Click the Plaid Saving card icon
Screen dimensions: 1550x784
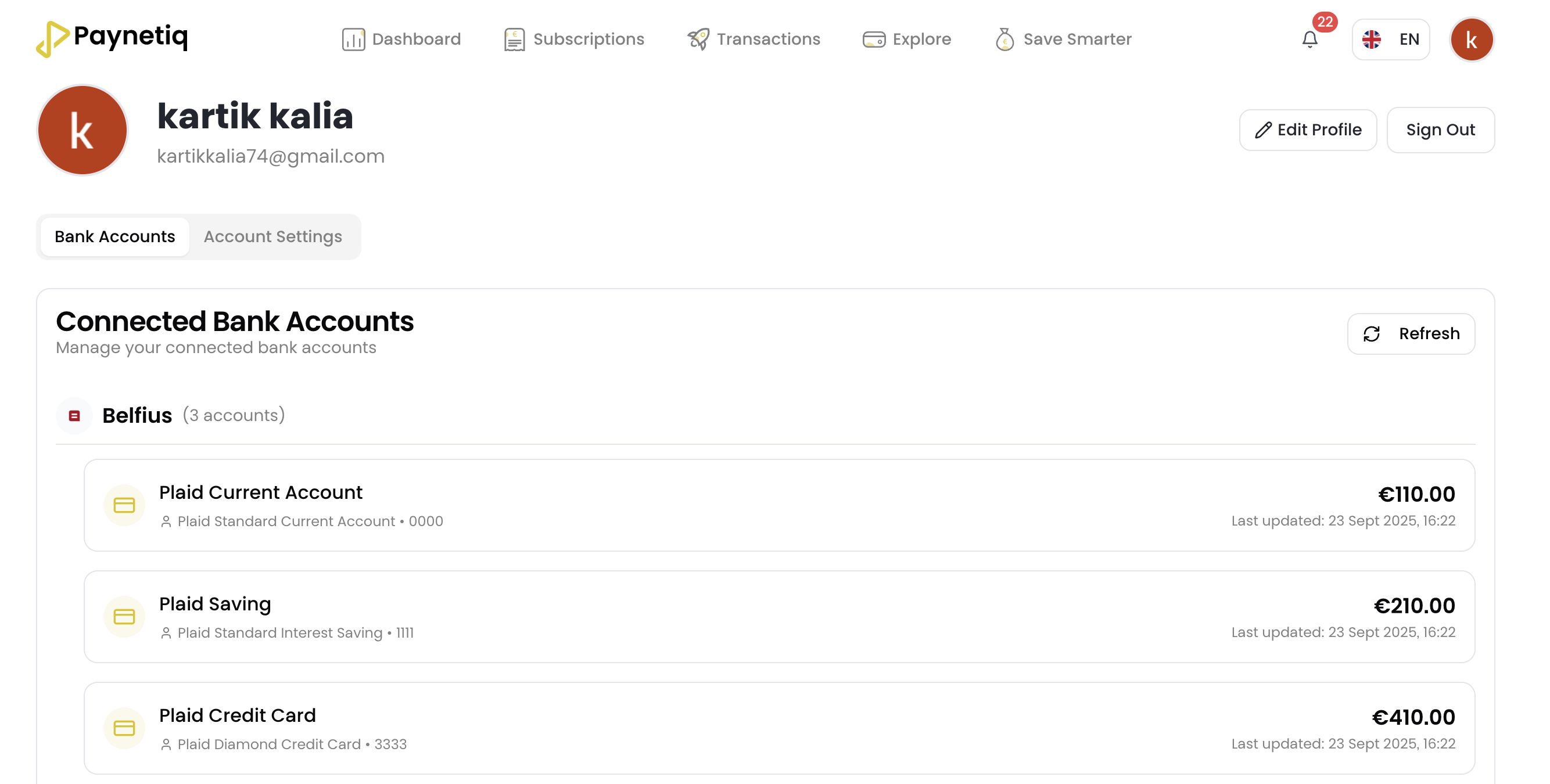[124, 617]
